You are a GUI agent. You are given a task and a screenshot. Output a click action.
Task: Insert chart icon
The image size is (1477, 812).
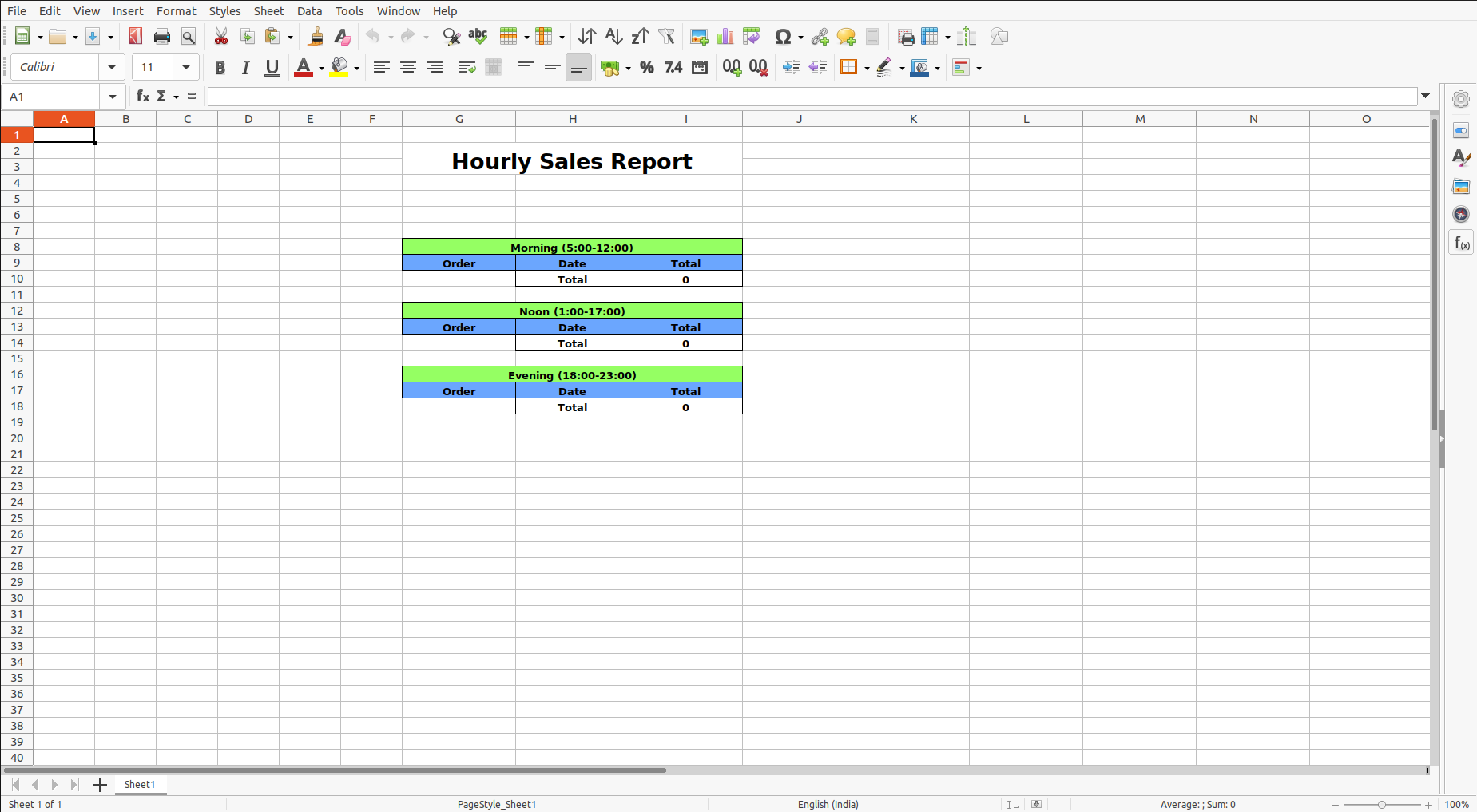pos(725,36)
